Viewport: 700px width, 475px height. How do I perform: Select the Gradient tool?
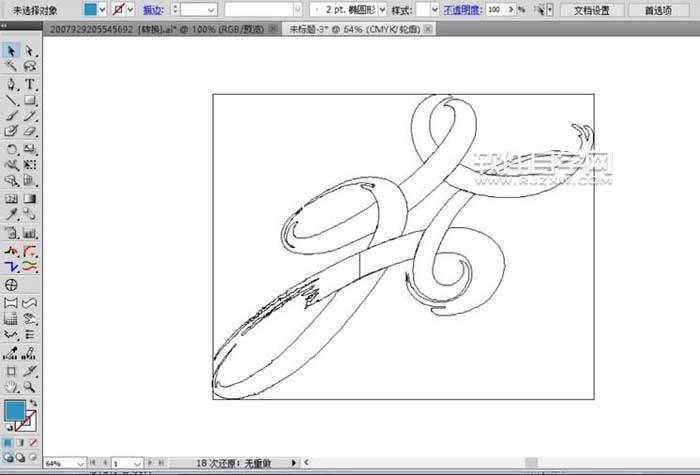29,198
